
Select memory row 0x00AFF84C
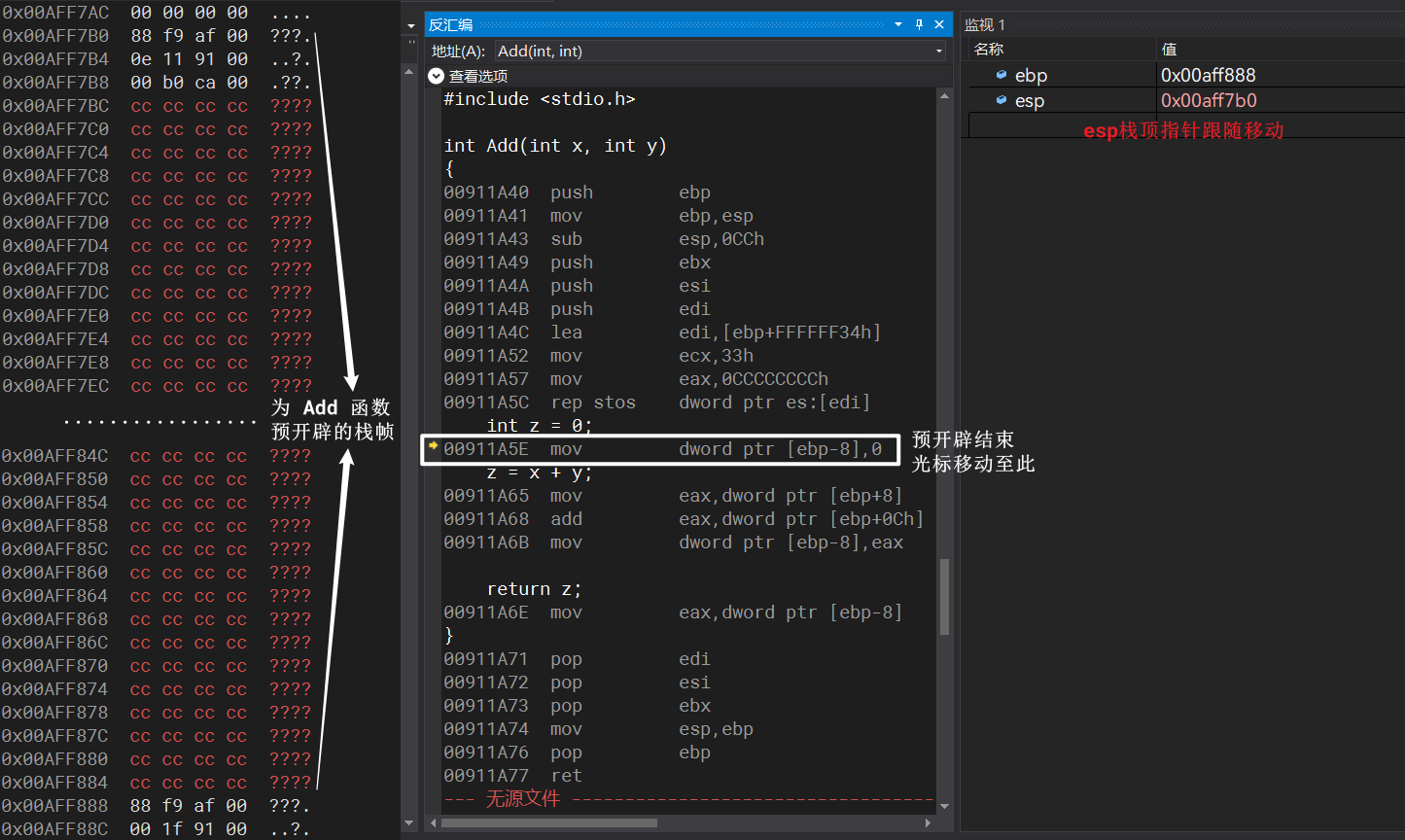pyautogui.click(x=157, y=456)
